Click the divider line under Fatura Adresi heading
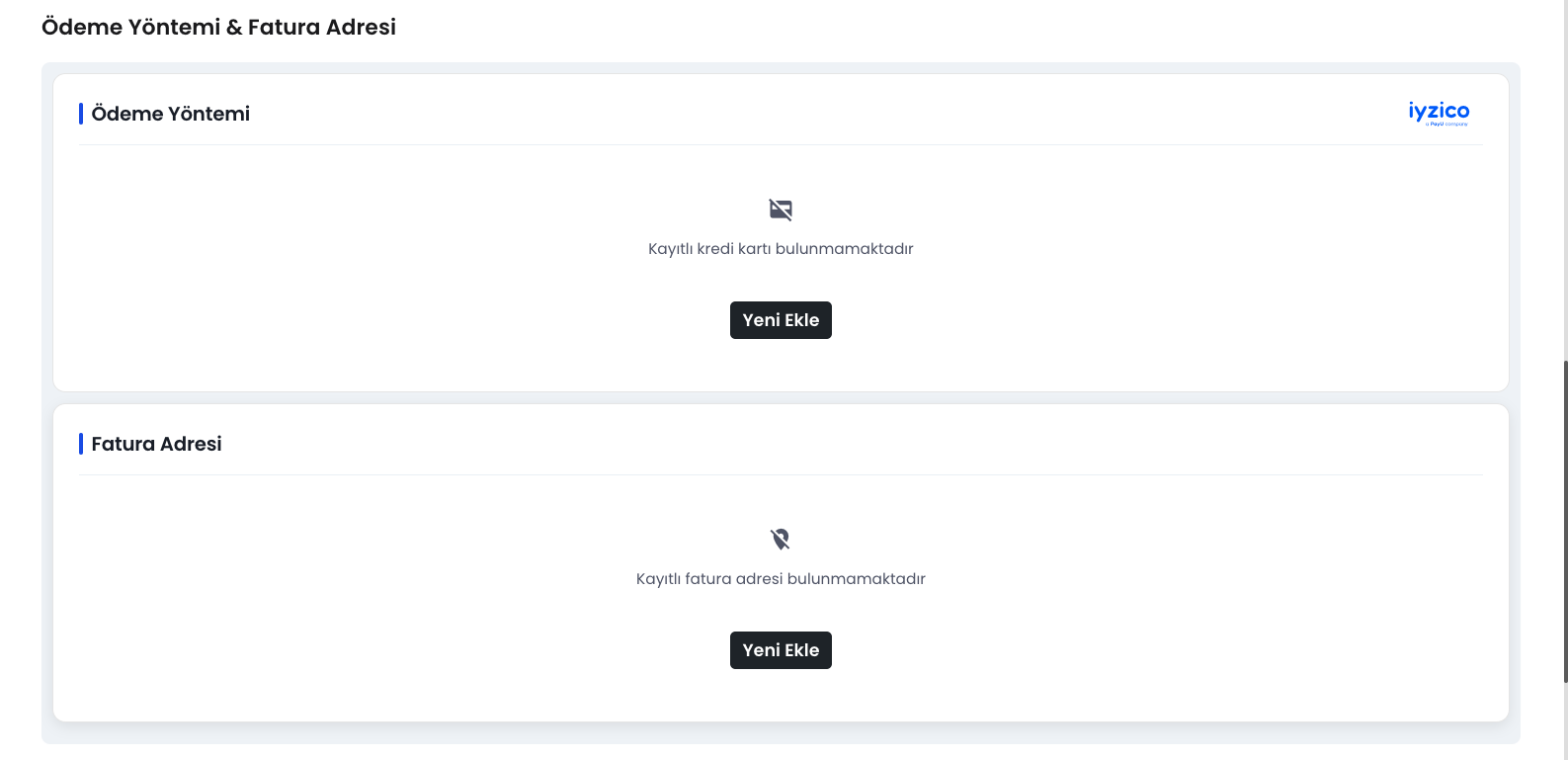The height and width of the screenshot is (760, 1568). (x=781, y=475)
